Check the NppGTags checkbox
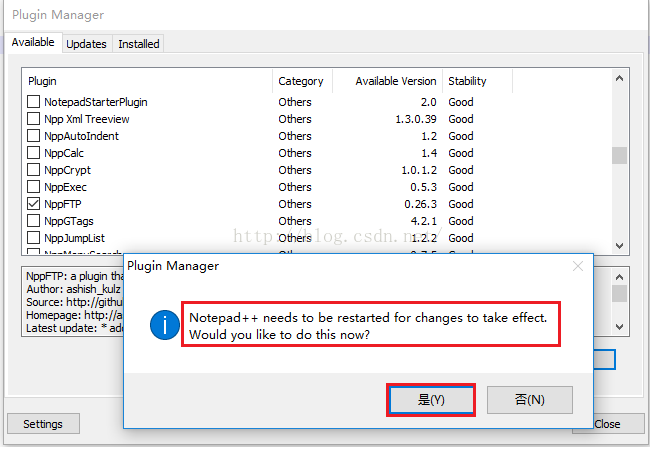Screen dimensions: 657x450 tap(34, 221)
